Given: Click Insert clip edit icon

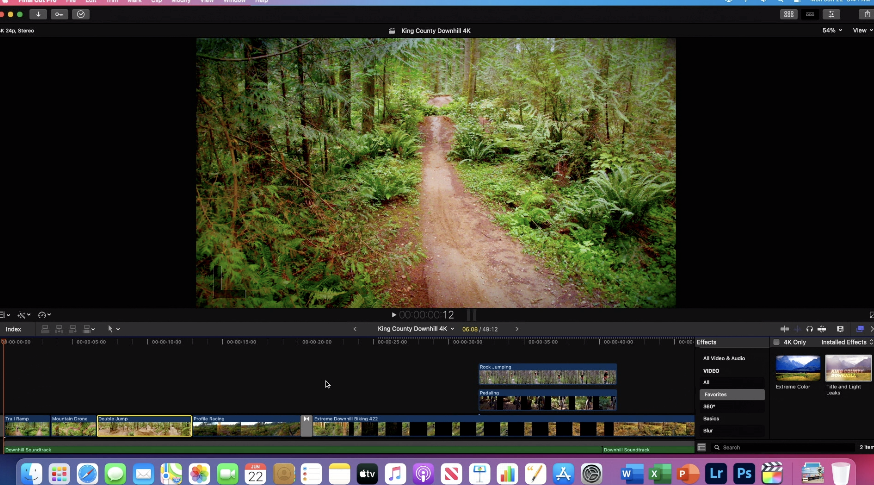Looking at the screenshot, I should (x=59, y=329).
